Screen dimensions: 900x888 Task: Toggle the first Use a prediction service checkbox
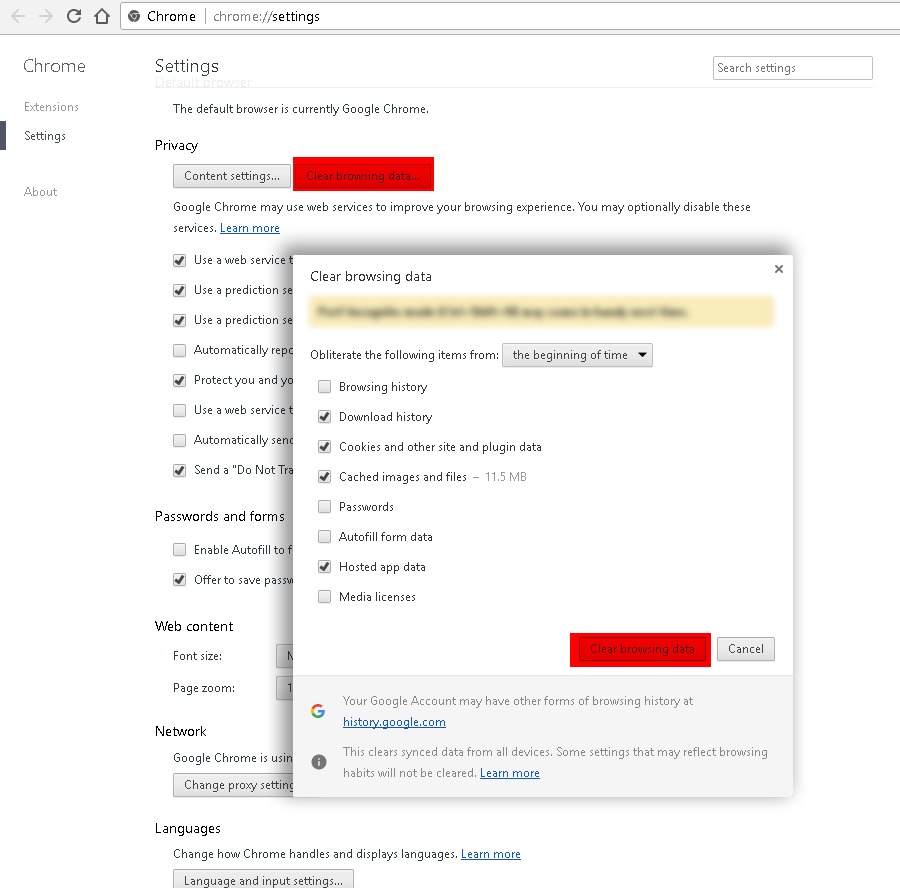click(x=180, y=290)
